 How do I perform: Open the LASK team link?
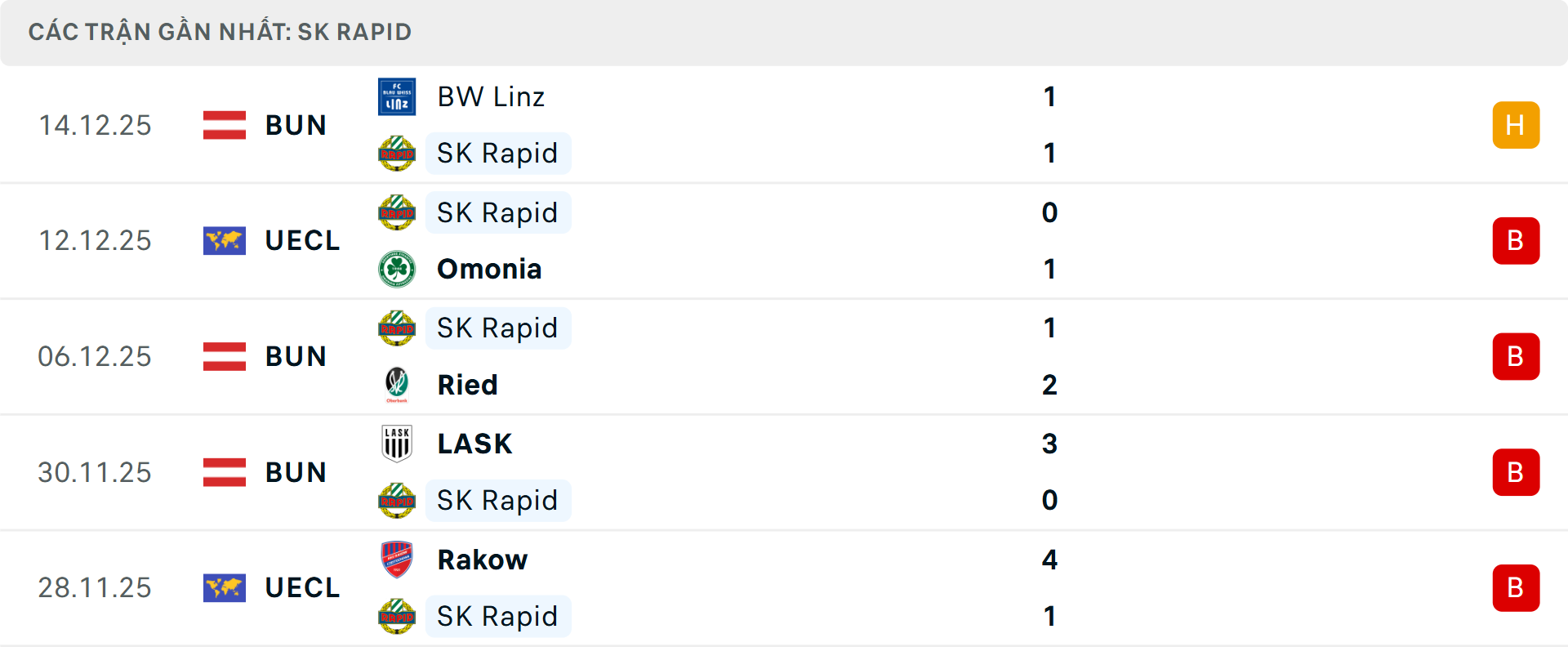474,444
